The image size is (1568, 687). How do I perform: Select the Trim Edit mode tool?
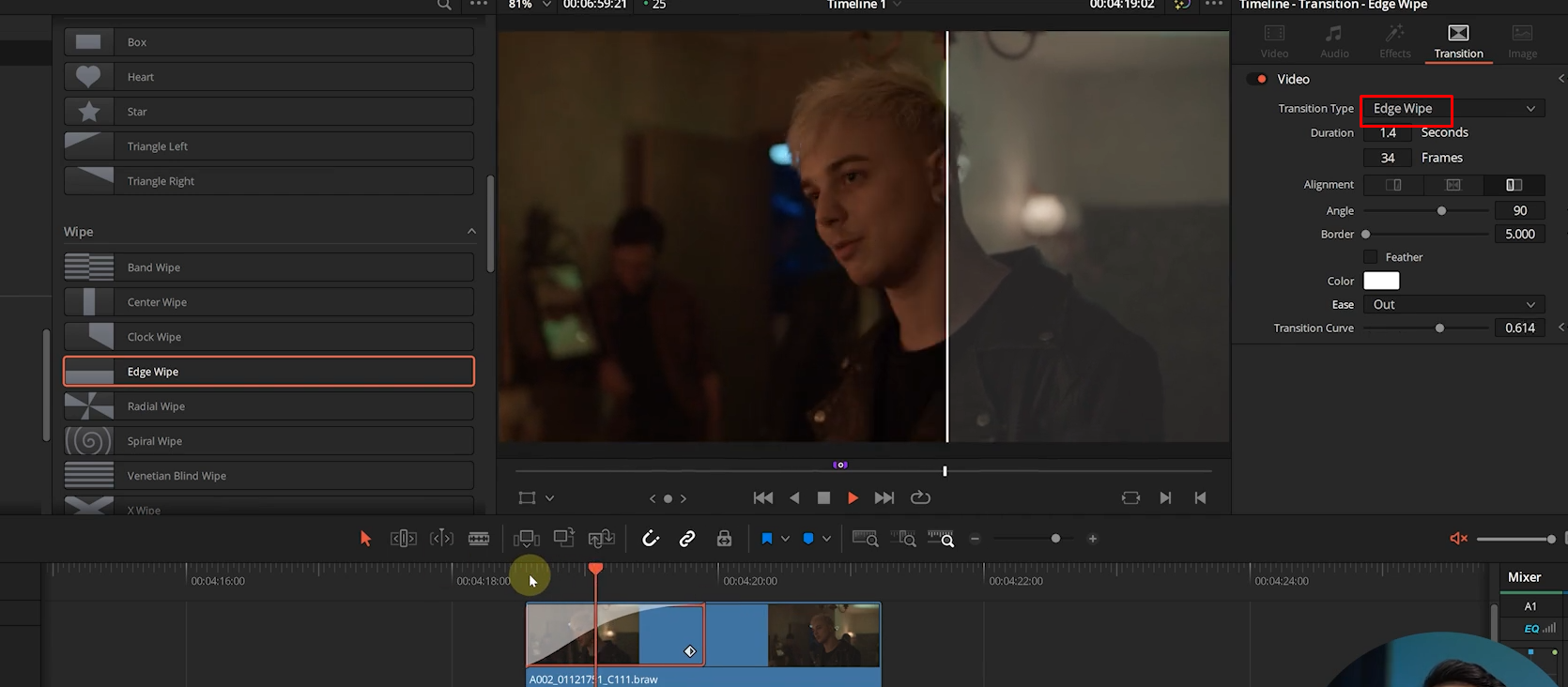403,539
